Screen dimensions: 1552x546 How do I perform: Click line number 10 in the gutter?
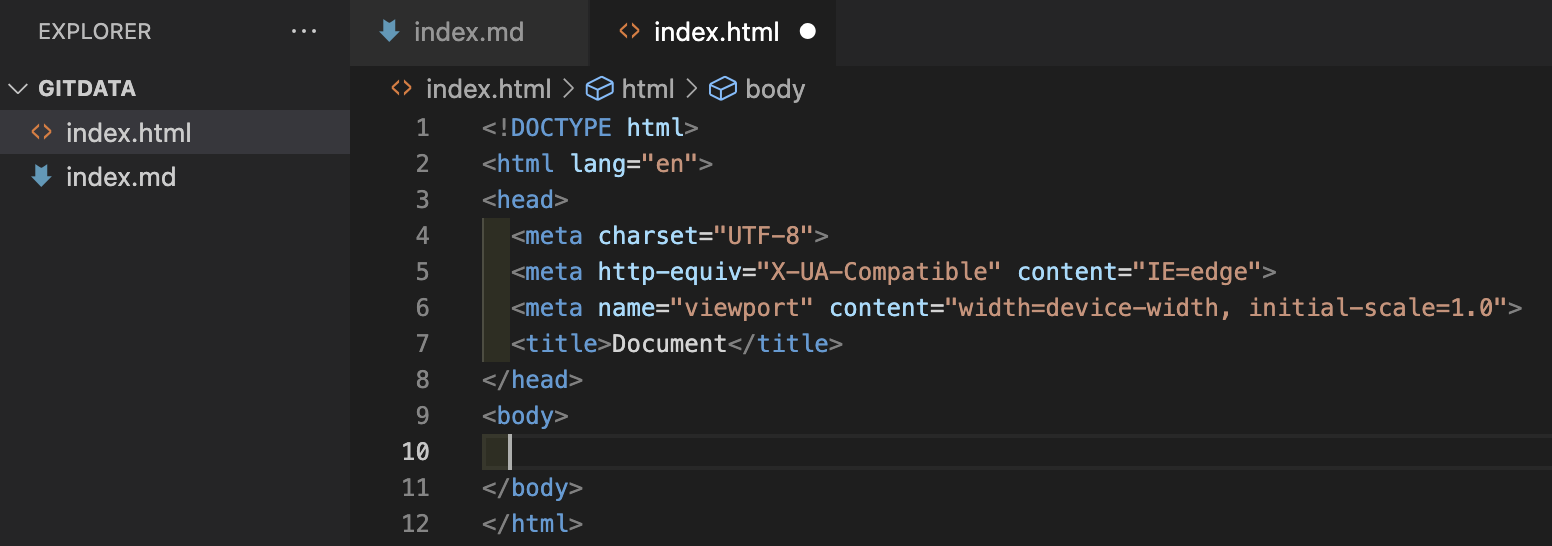click(415, 452)
